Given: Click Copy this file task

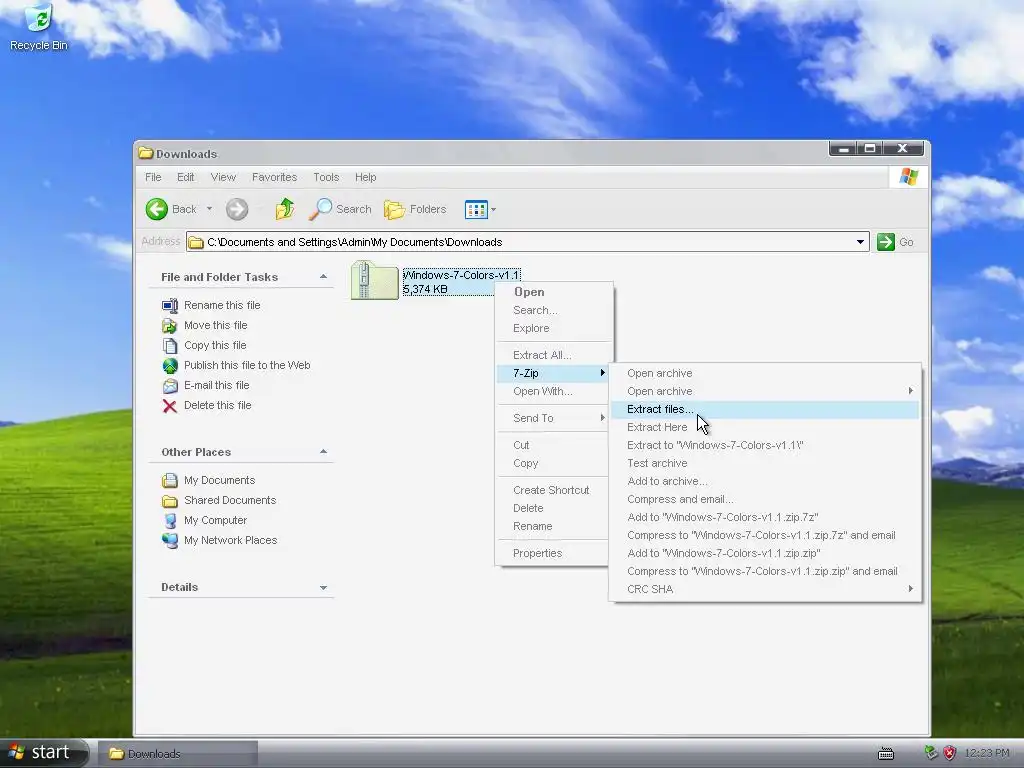Looking at the screenshot, I should [215, 345].
